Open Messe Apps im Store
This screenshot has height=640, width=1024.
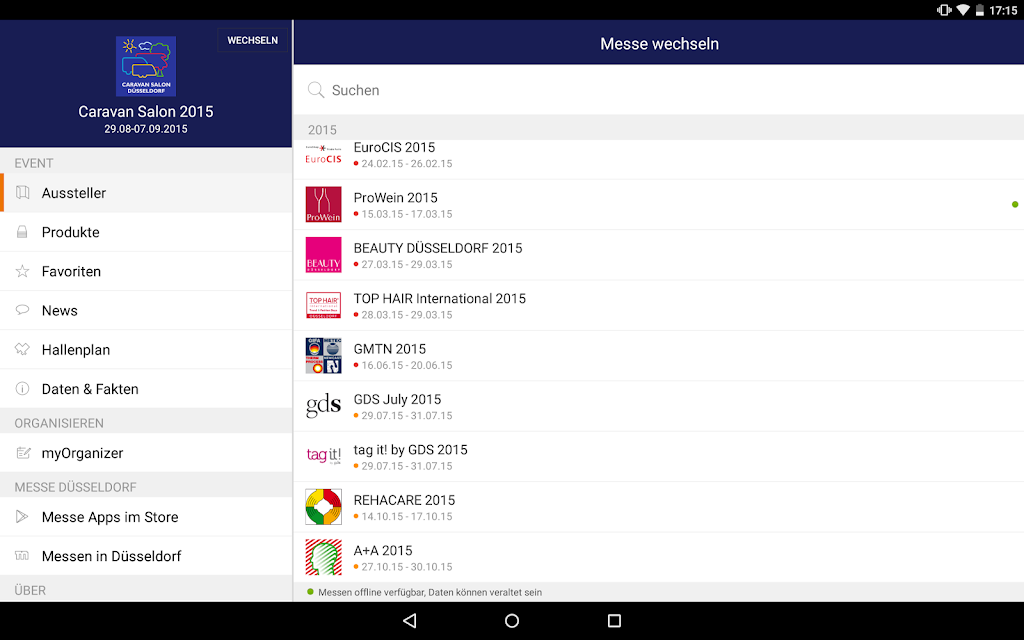point(146,517)
